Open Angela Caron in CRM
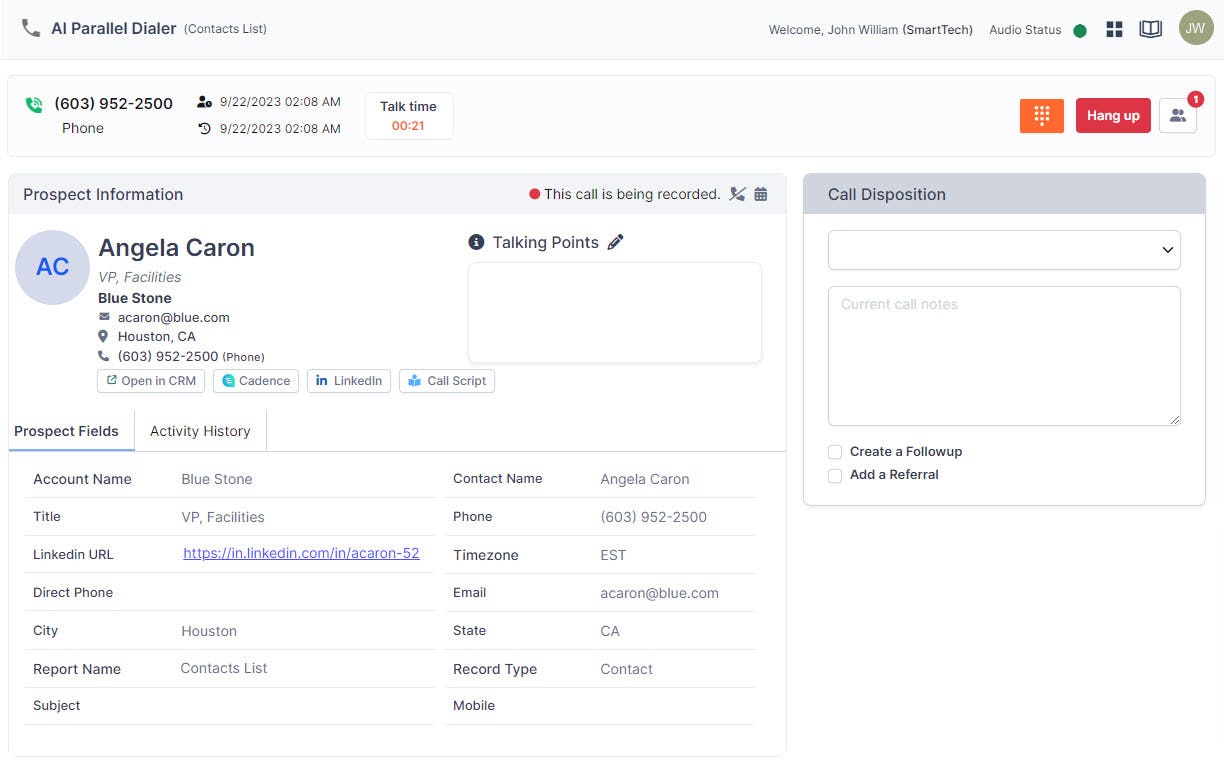Screen dimensions: 1224x763 tap(150, 380)
